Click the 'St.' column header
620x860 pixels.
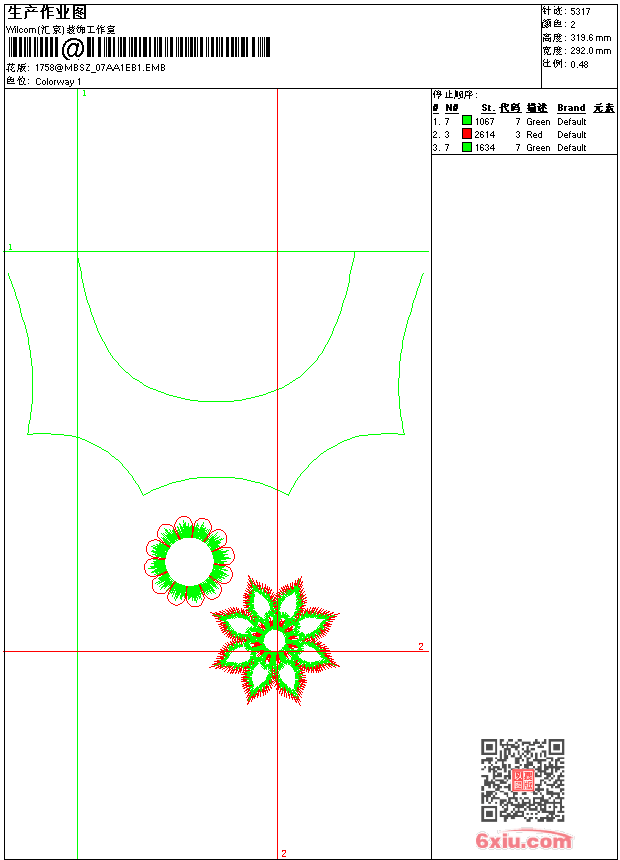488,108
